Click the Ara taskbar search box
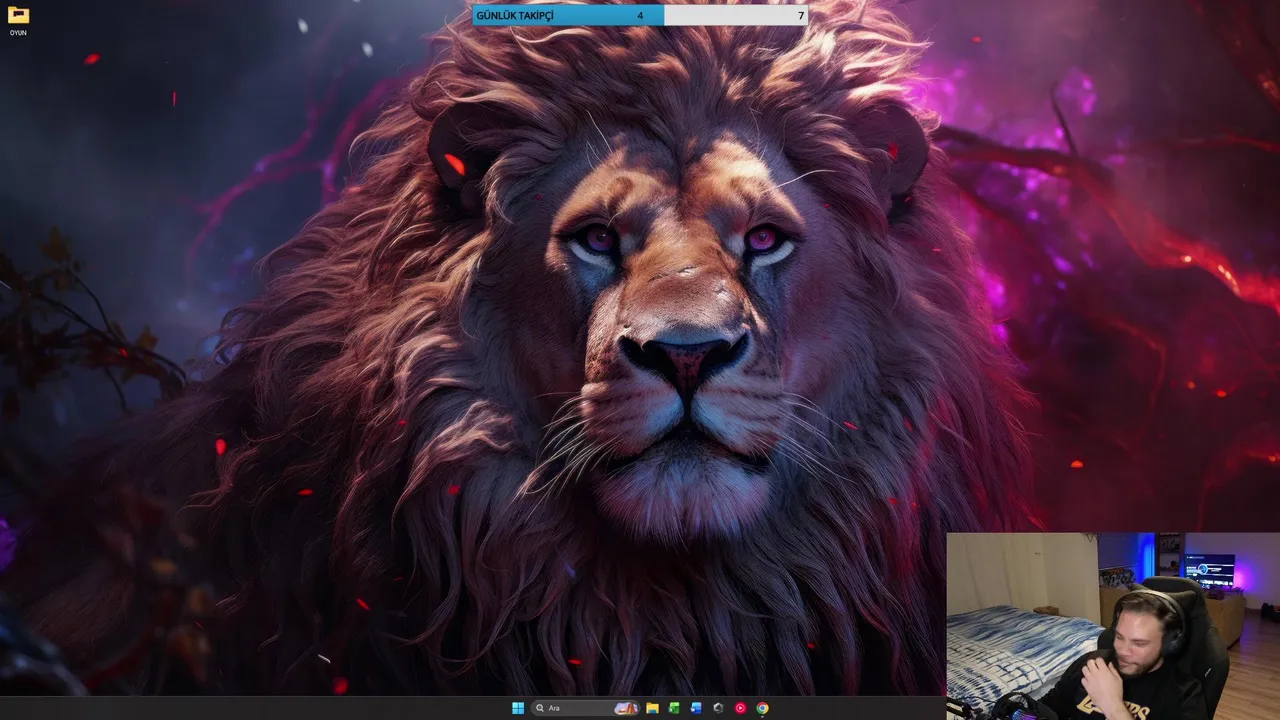Screen dimensions: 1280x720 click(585, 708)
